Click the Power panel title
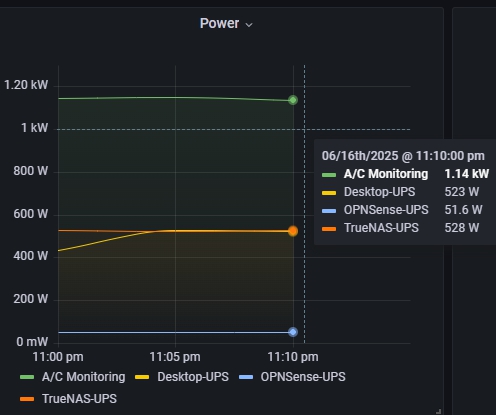 coord(219,23)
